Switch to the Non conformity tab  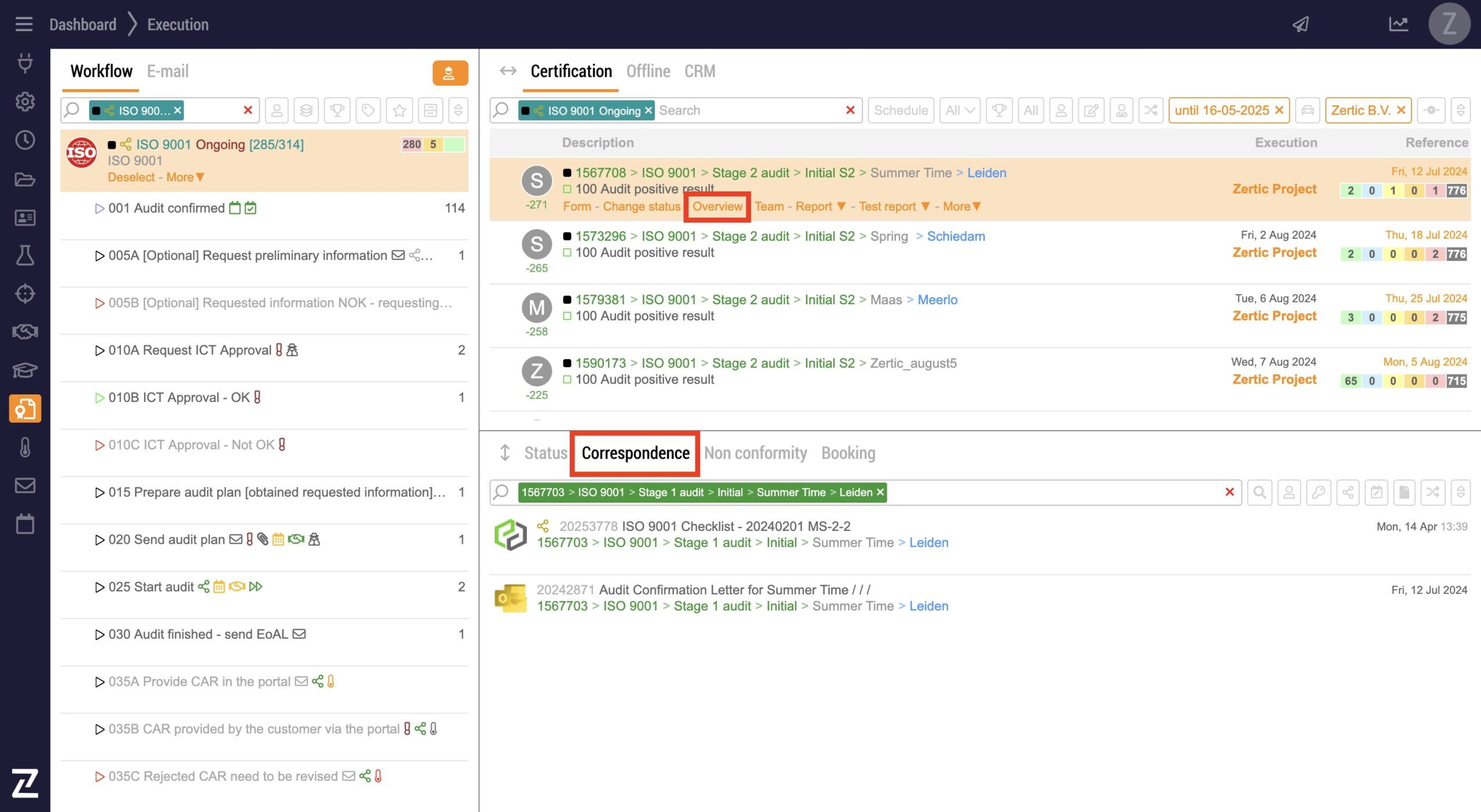point(755,453)
